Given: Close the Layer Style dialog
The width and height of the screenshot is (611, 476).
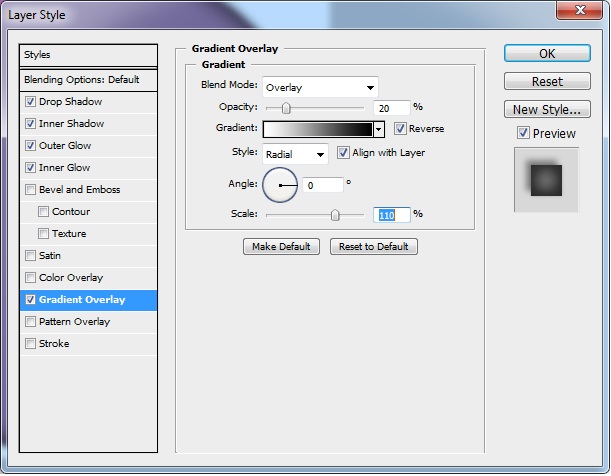Looking at the screenshot, I should point(580,9).
